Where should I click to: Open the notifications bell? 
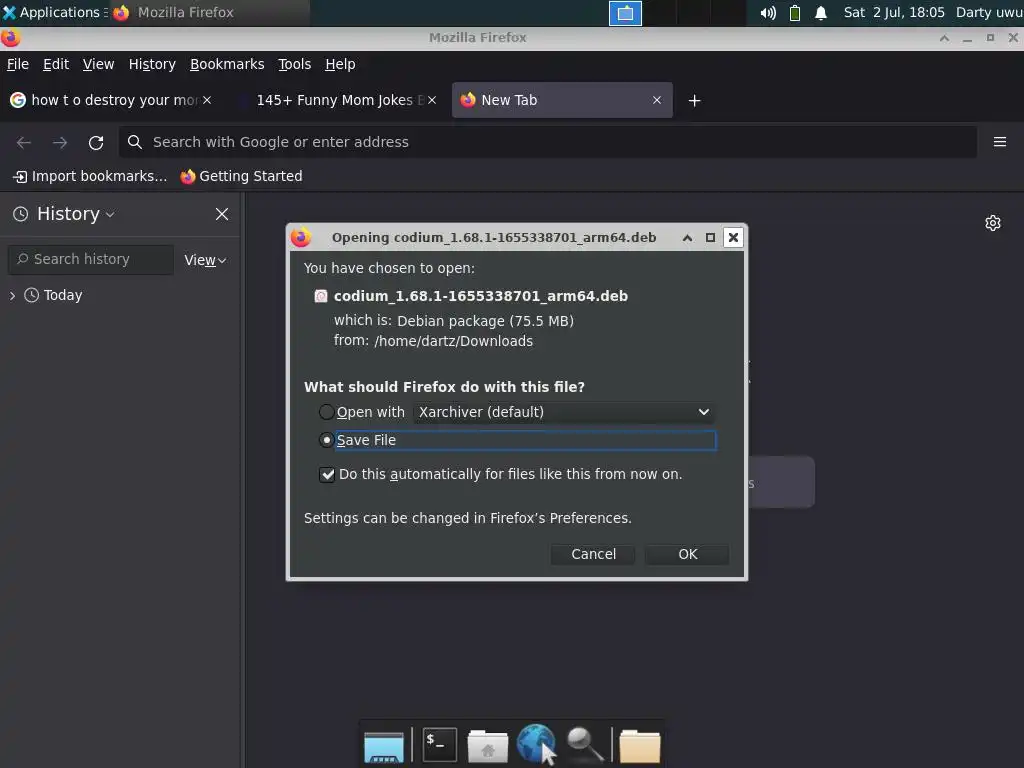tap(821, 12)
